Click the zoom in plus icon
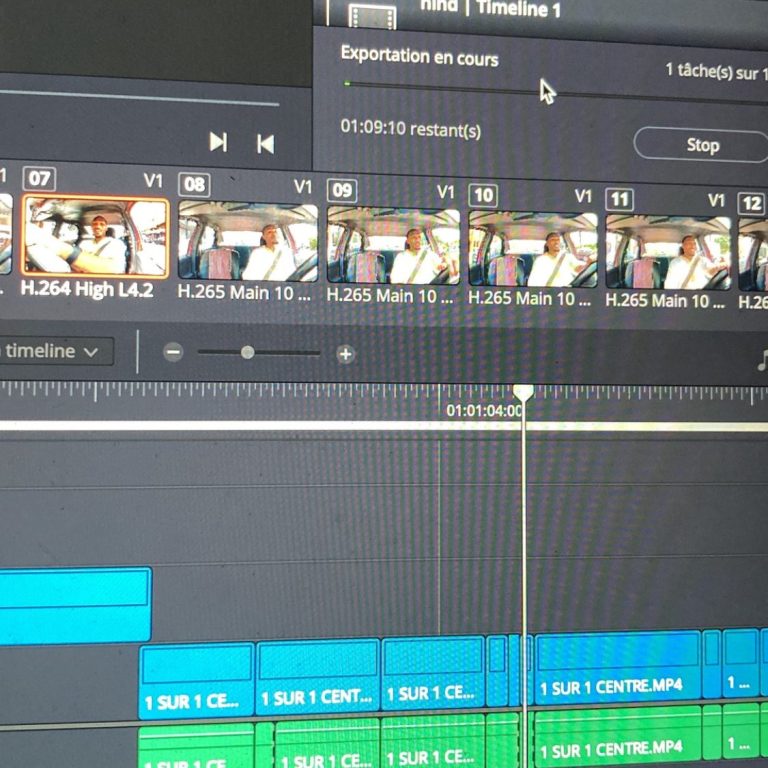Viewport: 768px width, 768px height. coord(346,354)
